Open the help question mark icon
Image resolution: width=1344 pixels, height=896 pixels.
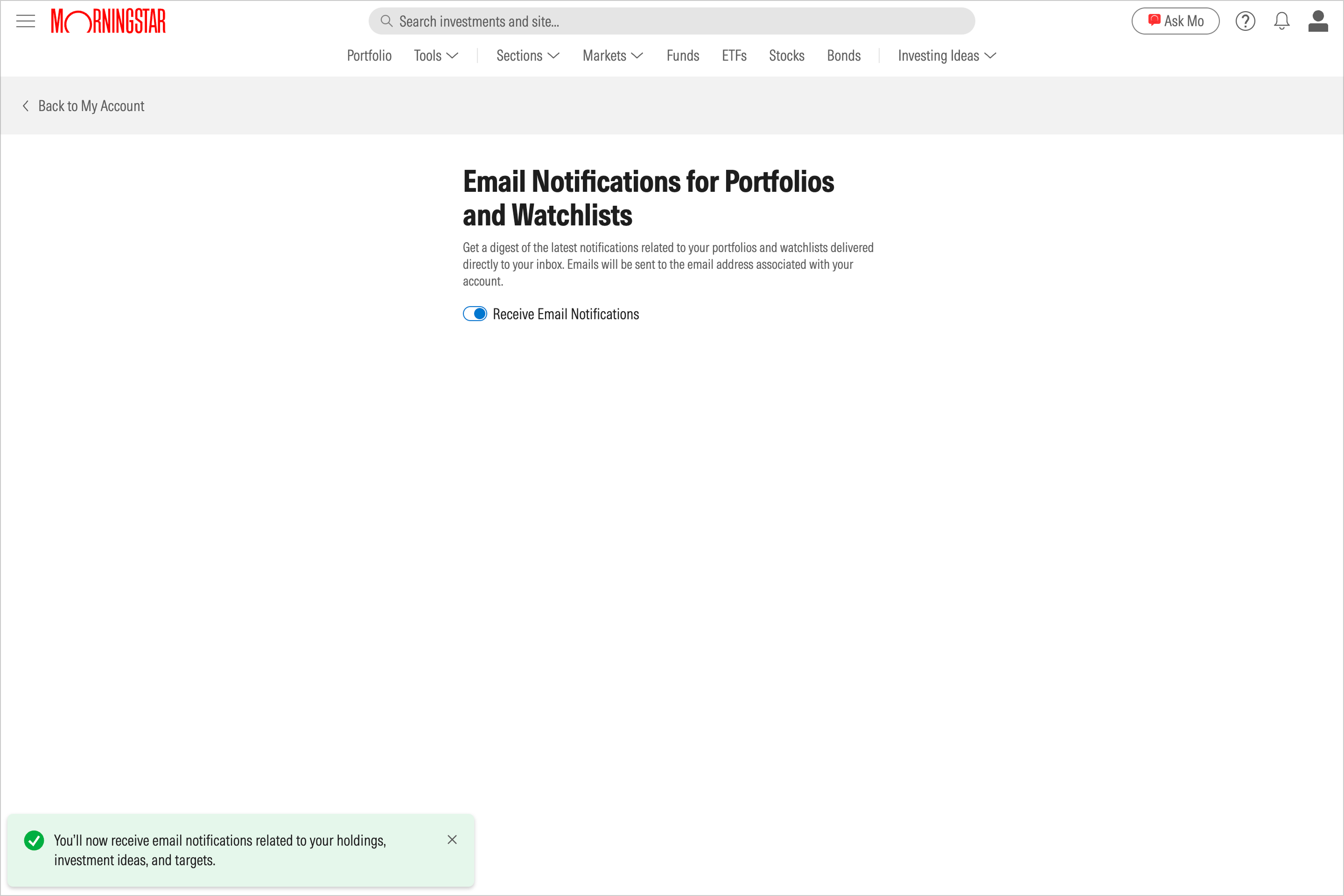point(1245,21)
